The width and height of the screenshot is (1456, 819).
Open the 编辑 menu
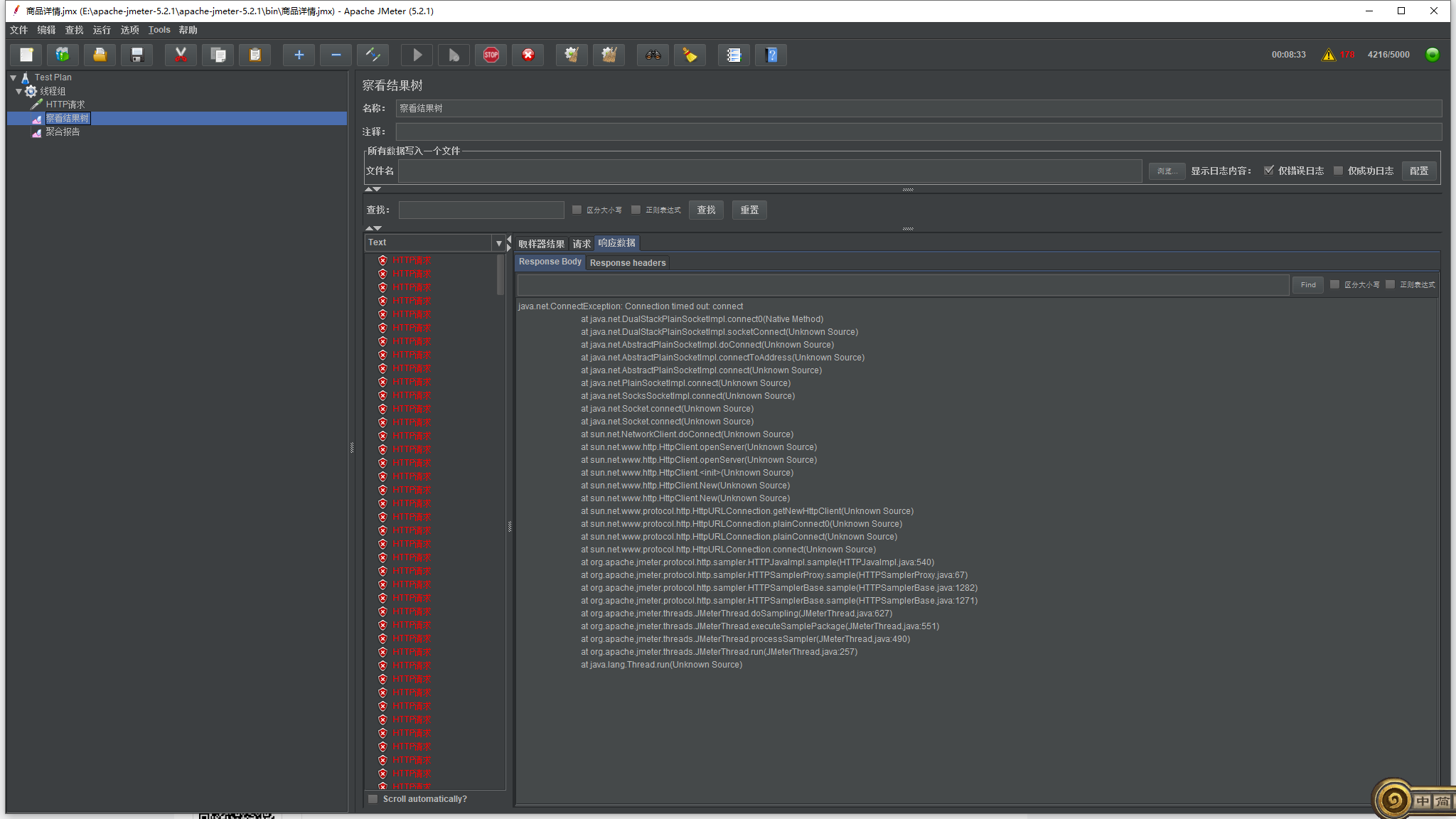46,30
